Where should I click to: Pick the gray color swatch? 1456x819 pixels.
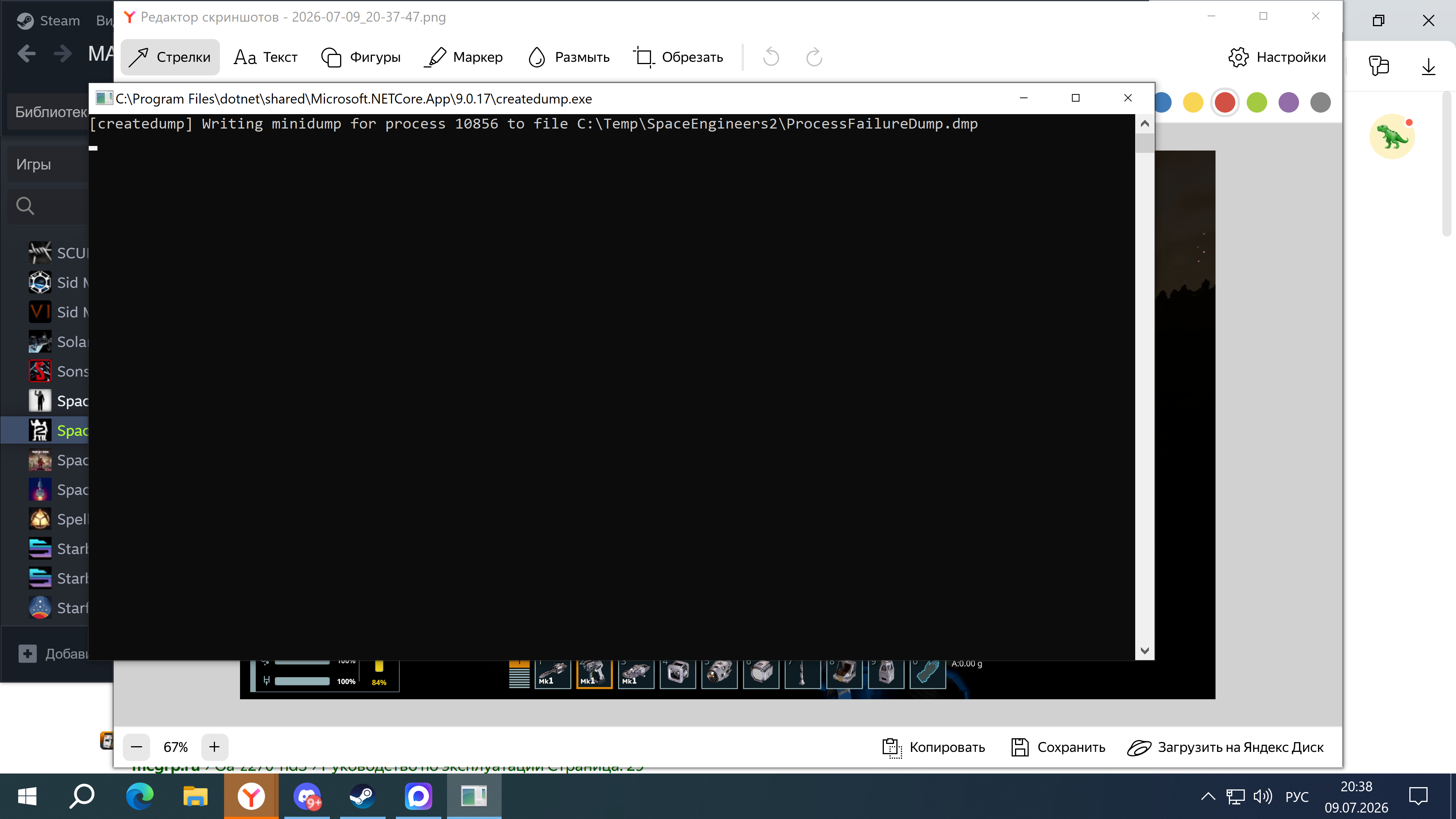point(1320,102)
